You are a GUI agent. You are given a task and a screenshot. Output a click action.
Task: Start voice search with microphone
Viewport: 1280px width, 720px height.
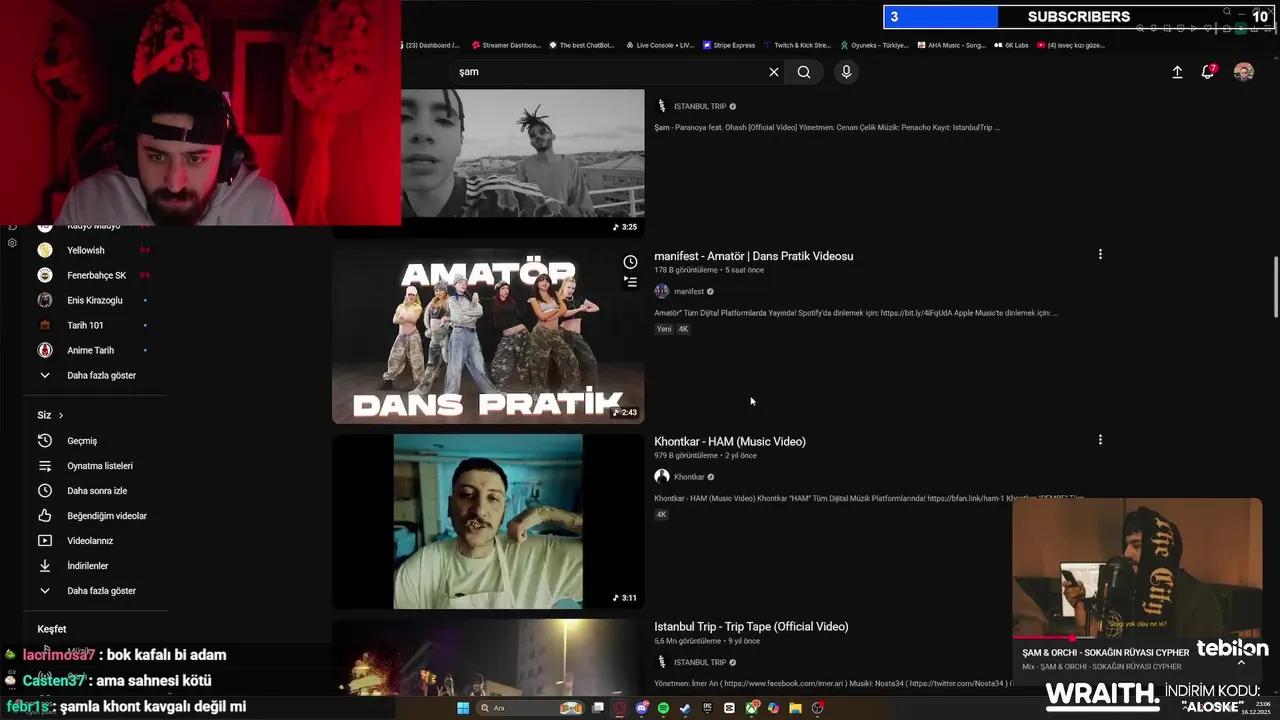(846, 72)
